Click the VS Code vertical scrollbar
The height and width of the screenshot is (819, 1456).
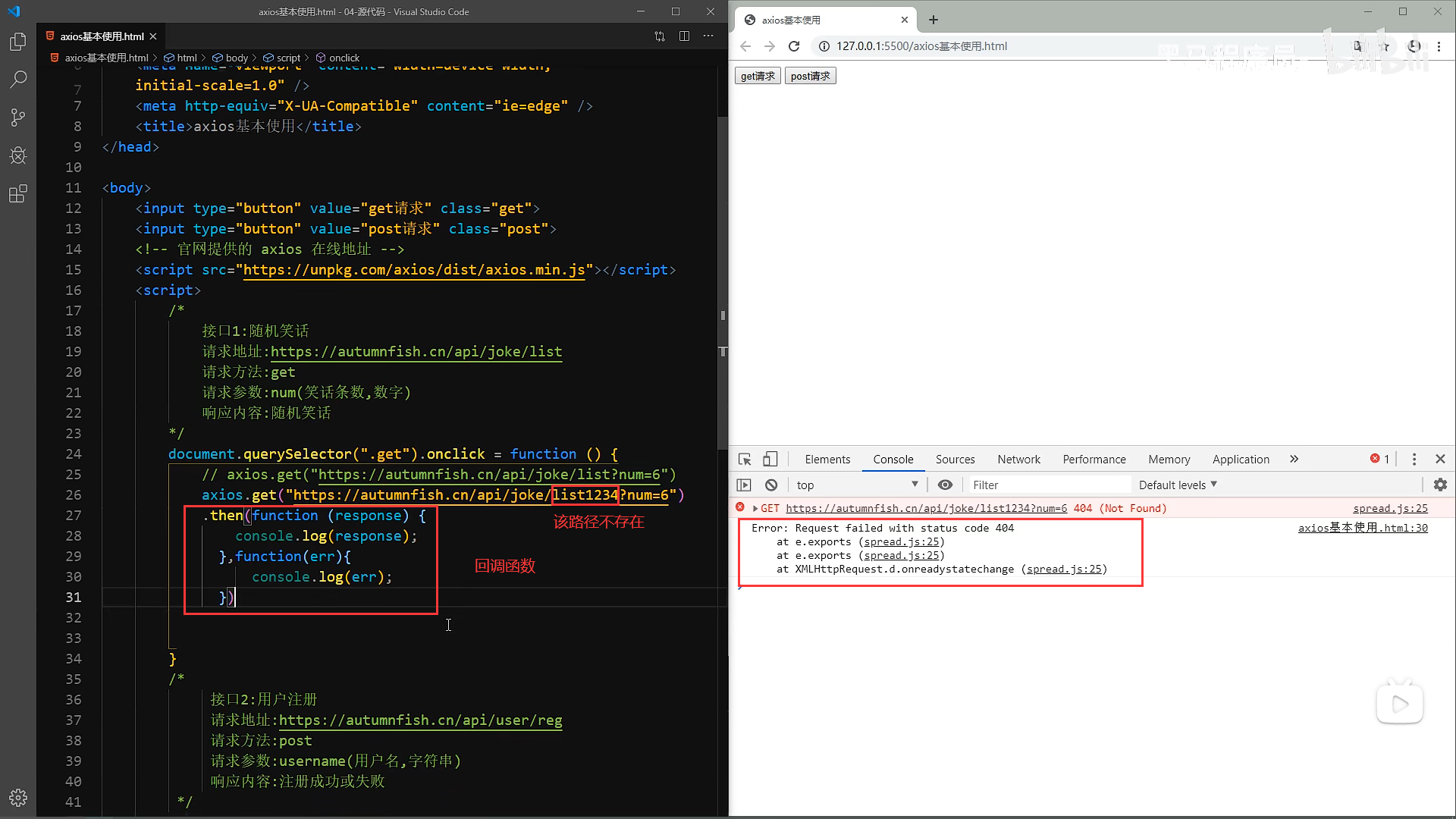tap(723, 282)
